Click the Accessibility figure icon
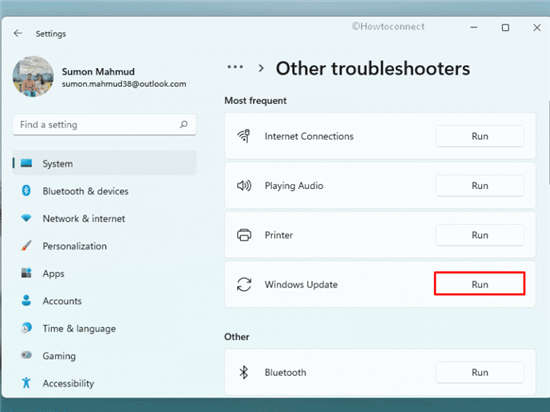This screenshot has height=412, width=550. coord(26,383)
